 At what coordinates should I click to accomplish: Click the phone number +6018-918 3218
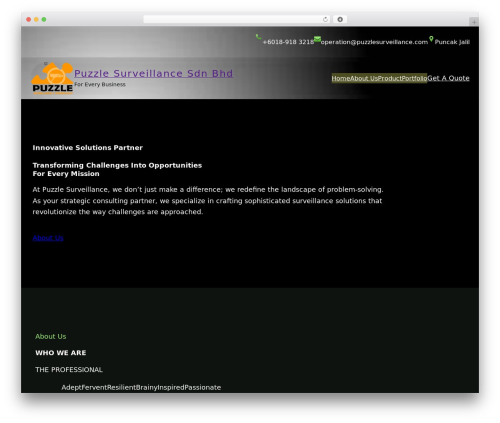pos(288,42)
